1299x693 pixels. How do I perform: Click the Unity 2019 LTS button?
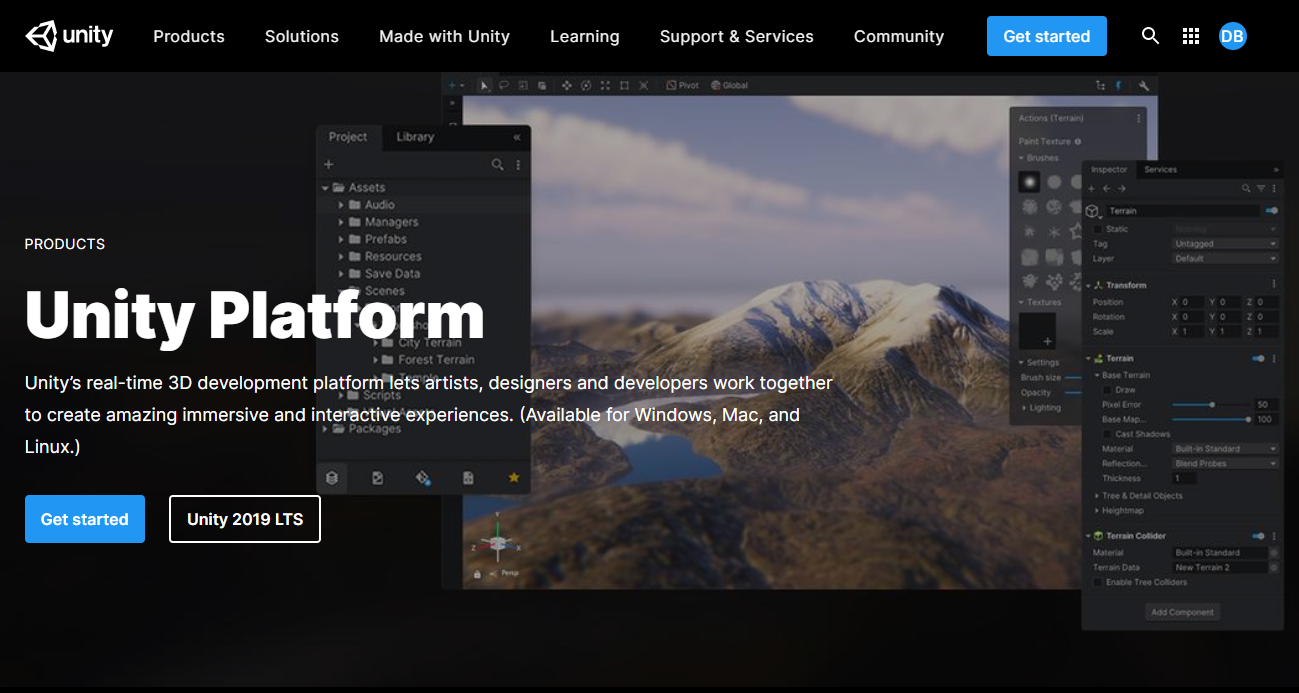(x=245, y=519)
